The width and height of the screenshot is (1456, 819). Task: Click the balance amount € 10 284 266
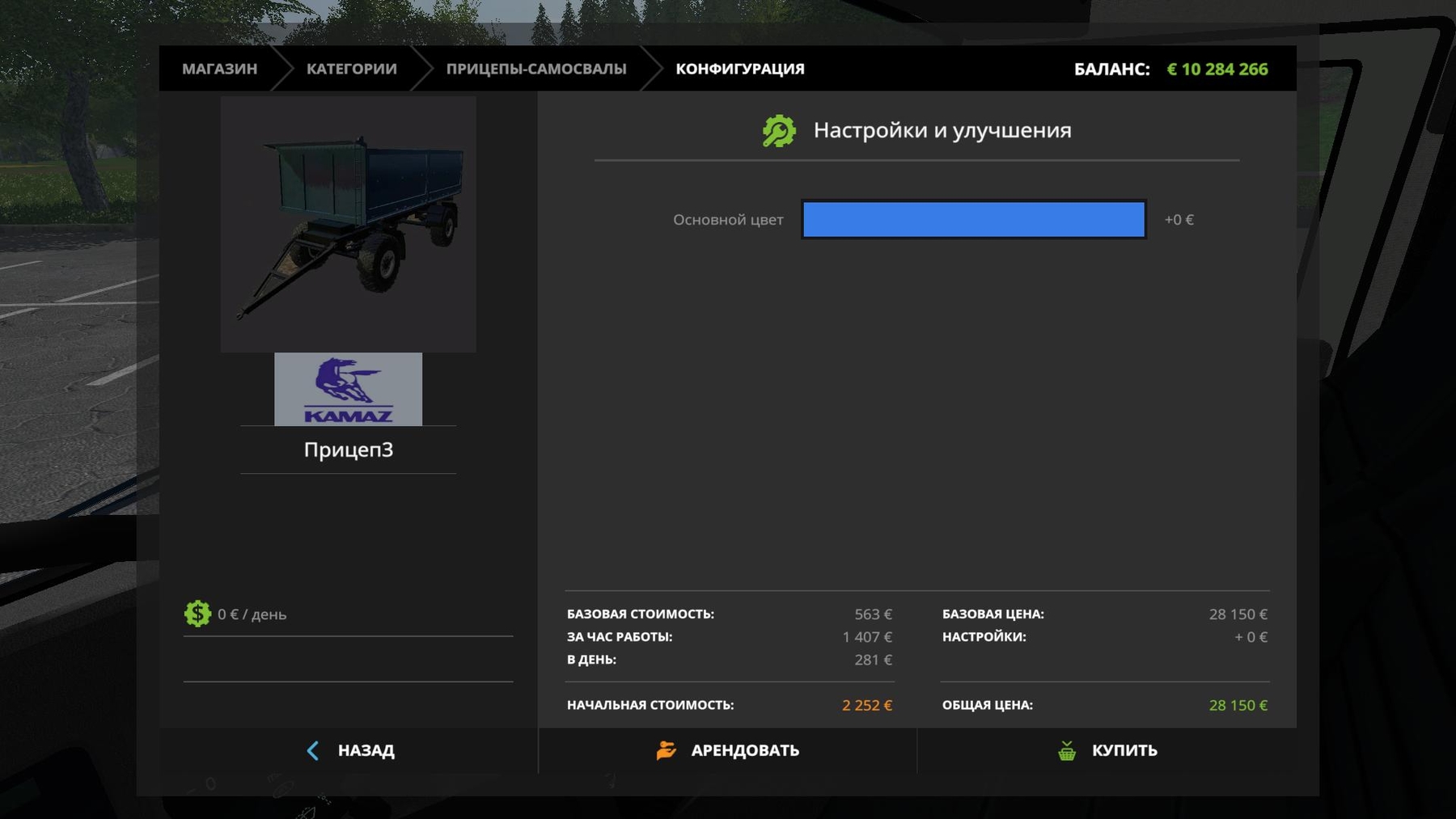[x=1217, y=70]
